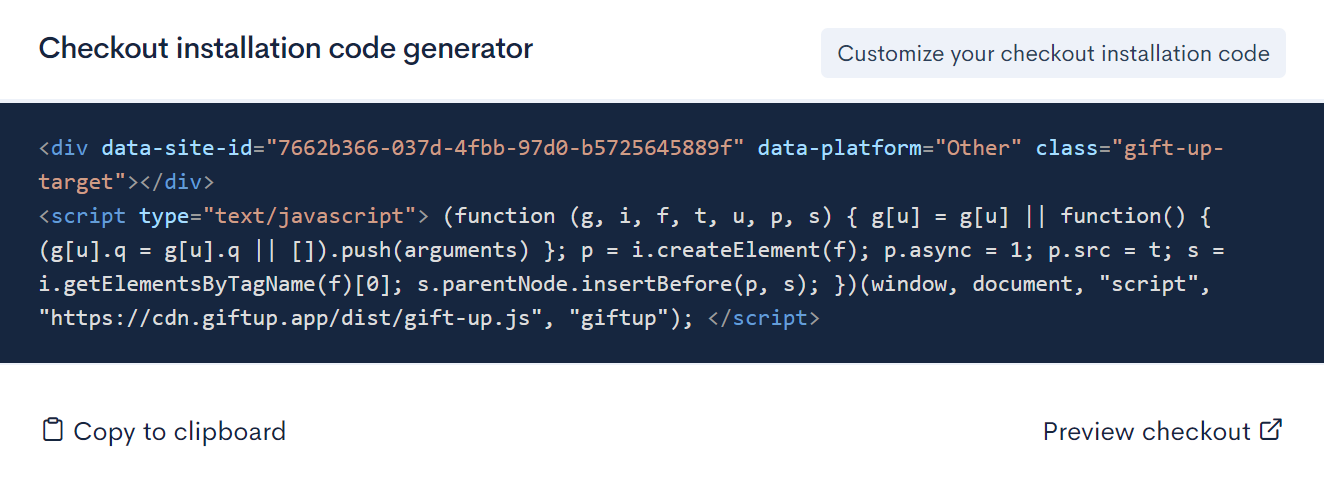Click the class="gift-up- attribute text
Screen dimensions: 1324x490
point(1129,148)
